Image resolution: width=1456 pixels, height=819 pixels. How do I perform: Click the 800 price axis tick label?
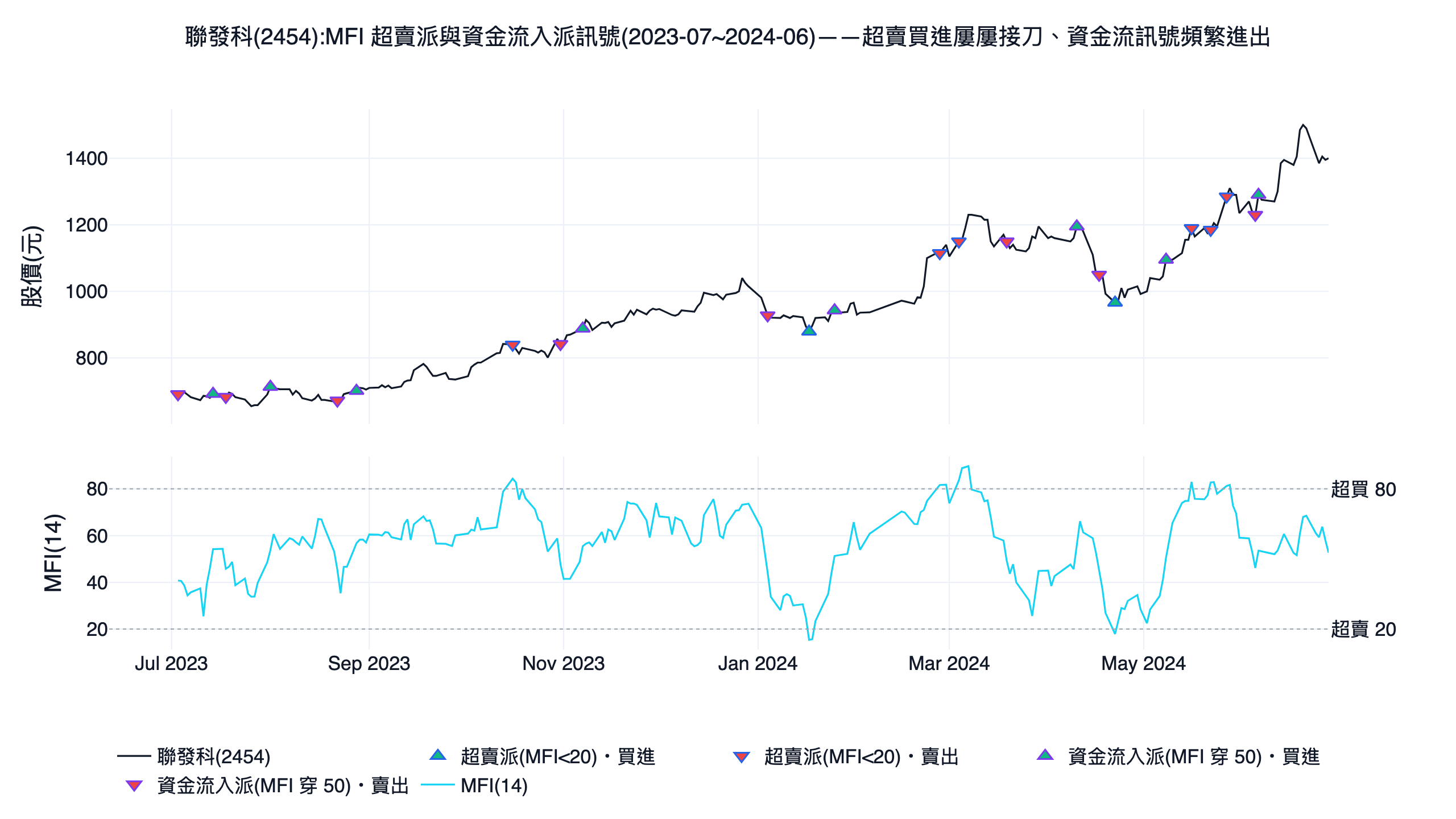(92, 358)
